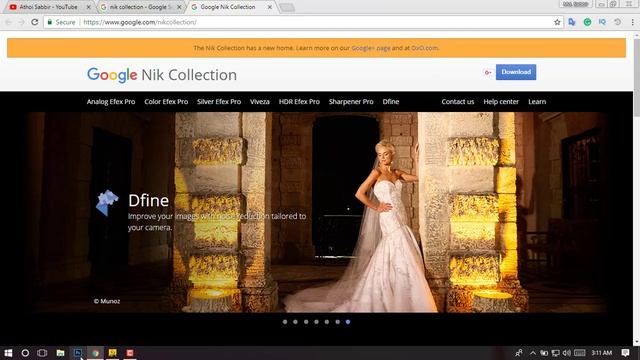Open the Chrome three-dot menu
This screenshot has height=360, width=640.
pos(632,22)
